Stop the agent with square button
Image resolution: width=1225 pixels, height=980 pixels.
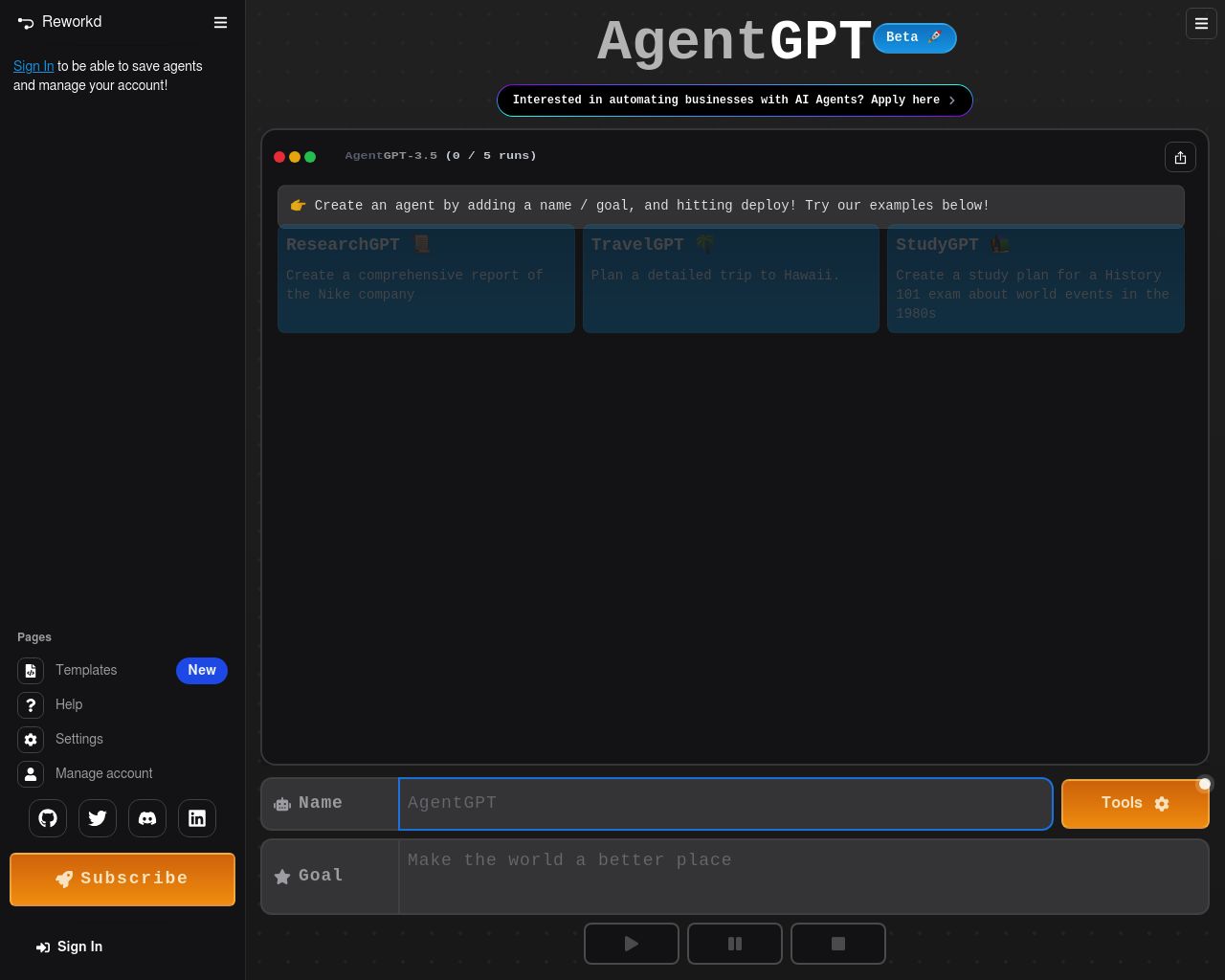click(838, 944)
